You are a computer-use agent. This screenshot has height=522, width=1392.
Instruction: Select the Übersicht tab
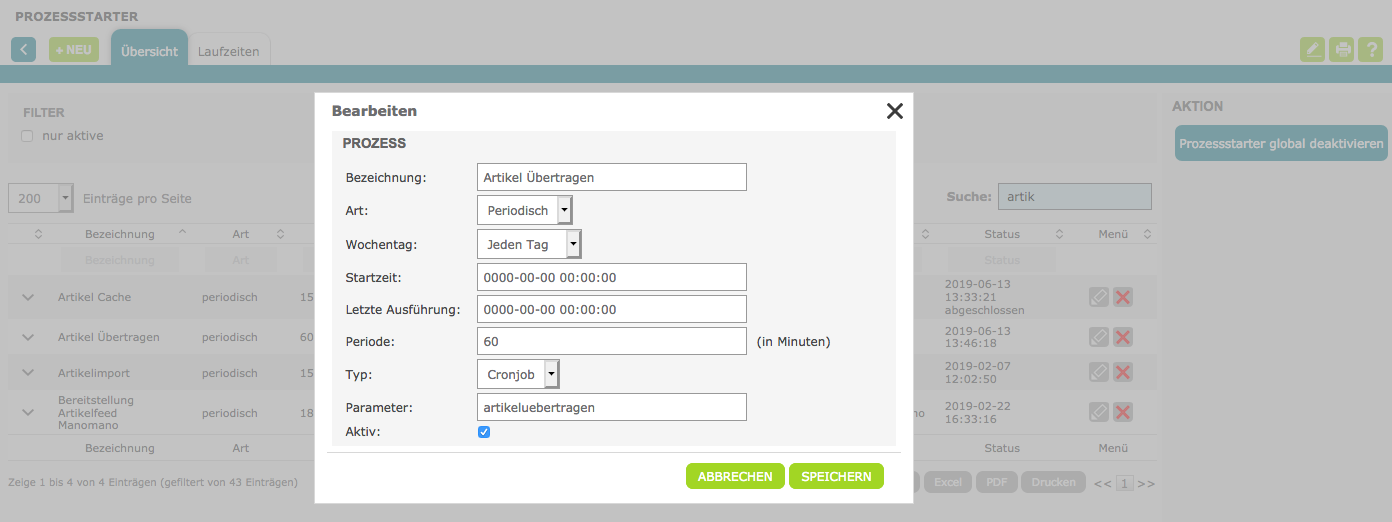click(149, 51)
